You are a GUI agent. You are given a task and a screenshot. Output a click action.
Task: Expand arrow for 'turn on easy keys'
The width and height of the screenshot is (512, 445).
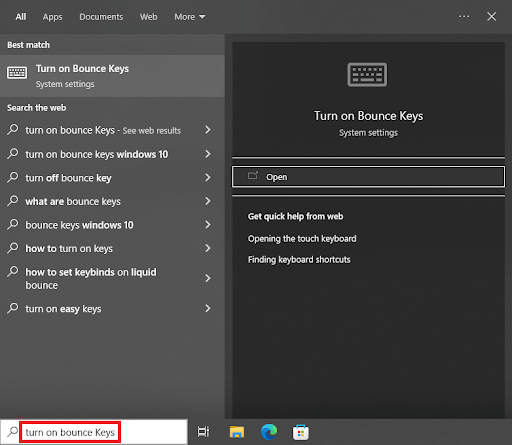[x=208, y=308]
